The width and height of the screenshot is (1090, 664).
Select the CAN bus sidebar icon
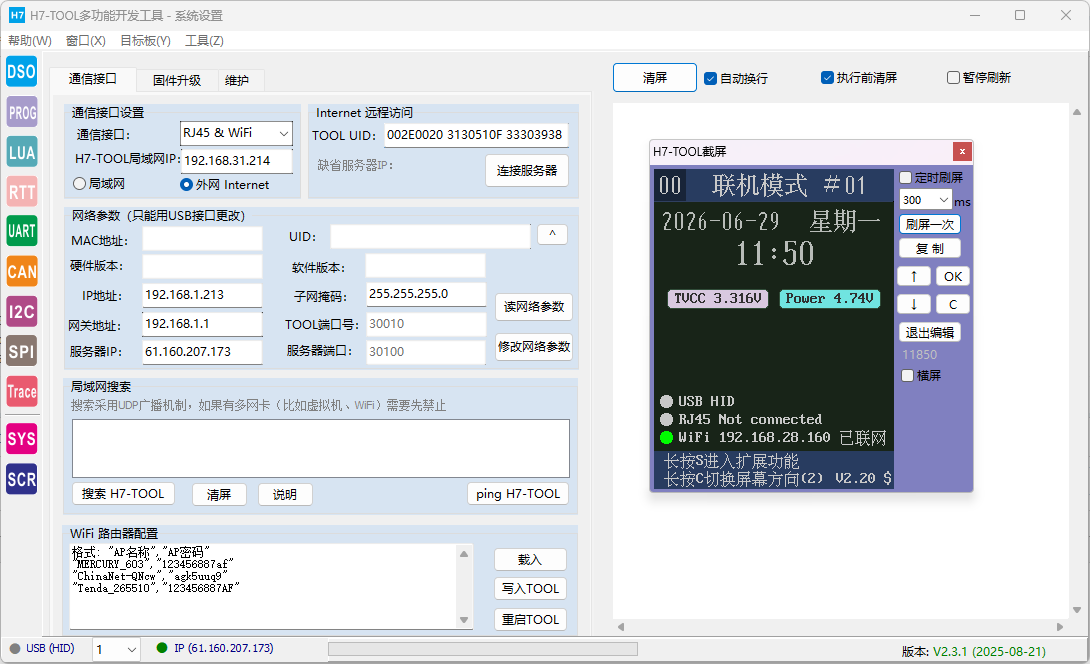pos(22,272)
